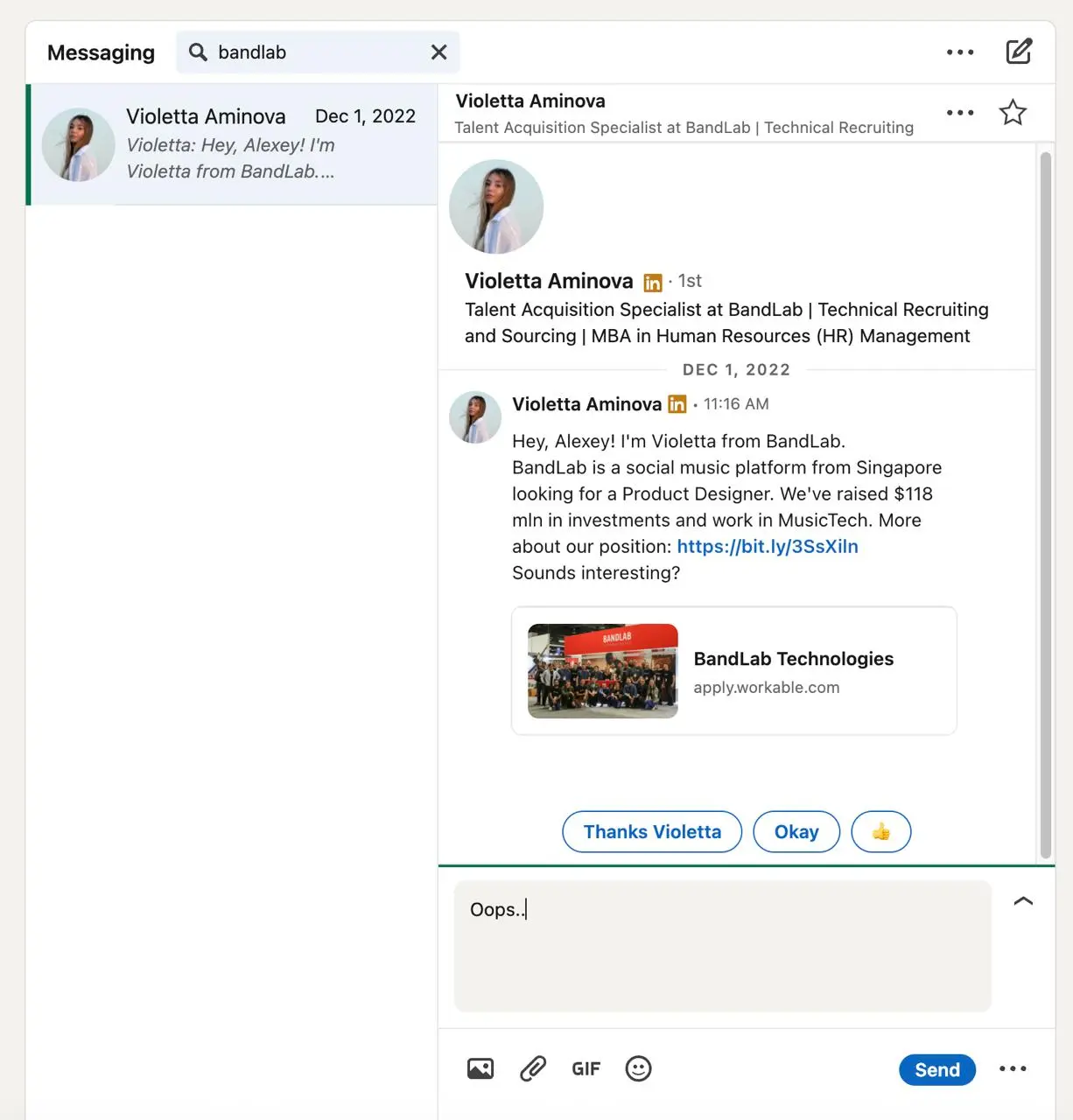
Task: Click Violetta's avatar in conversation list
Action: (79, 144)
